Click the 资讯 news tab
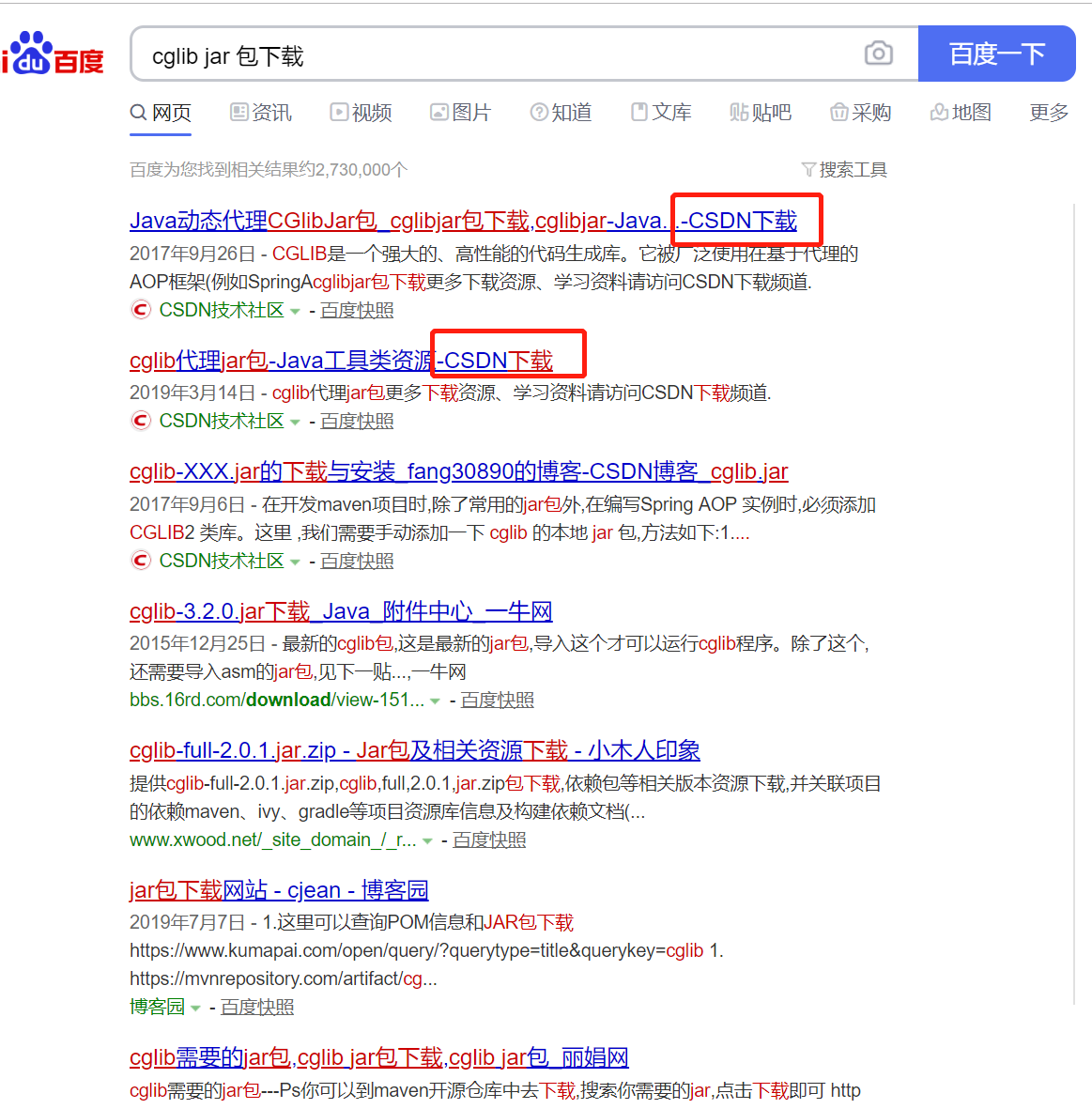This screenshot has height=1109, width=1092. click(261, 113)
